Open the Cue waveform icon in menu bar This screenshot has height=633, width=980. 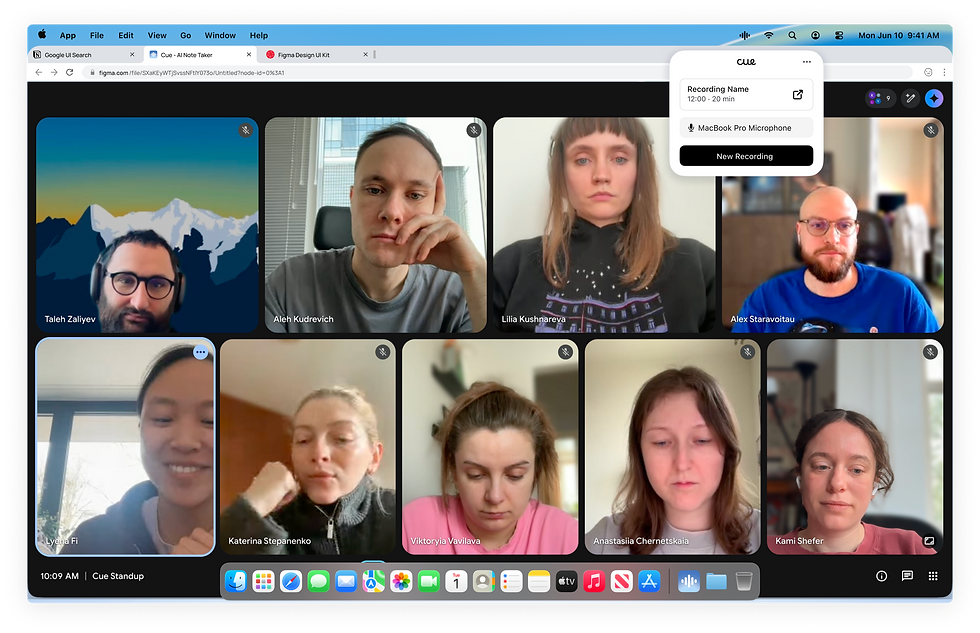click(x=744, y=36)
